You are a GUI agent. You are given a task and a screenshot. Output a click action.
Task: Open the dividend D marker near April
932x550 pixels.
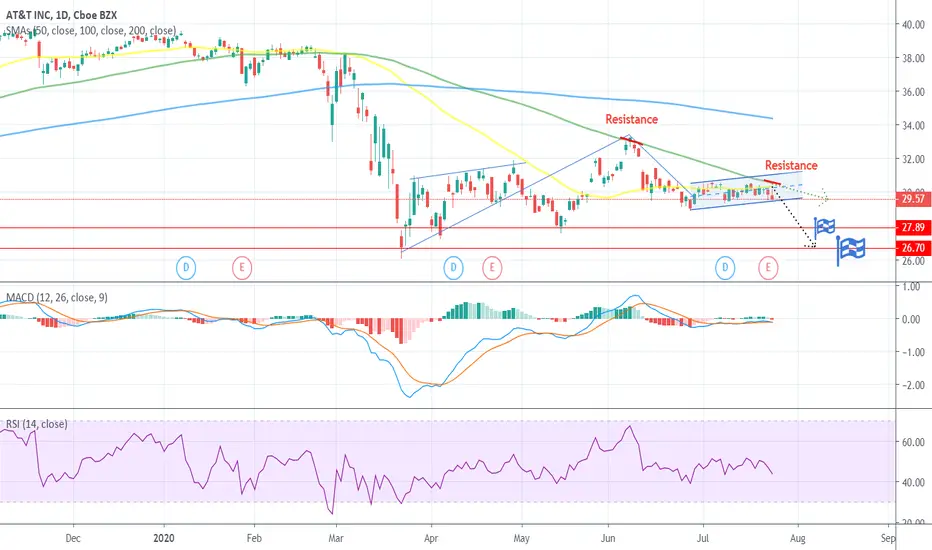click(454, 268)
